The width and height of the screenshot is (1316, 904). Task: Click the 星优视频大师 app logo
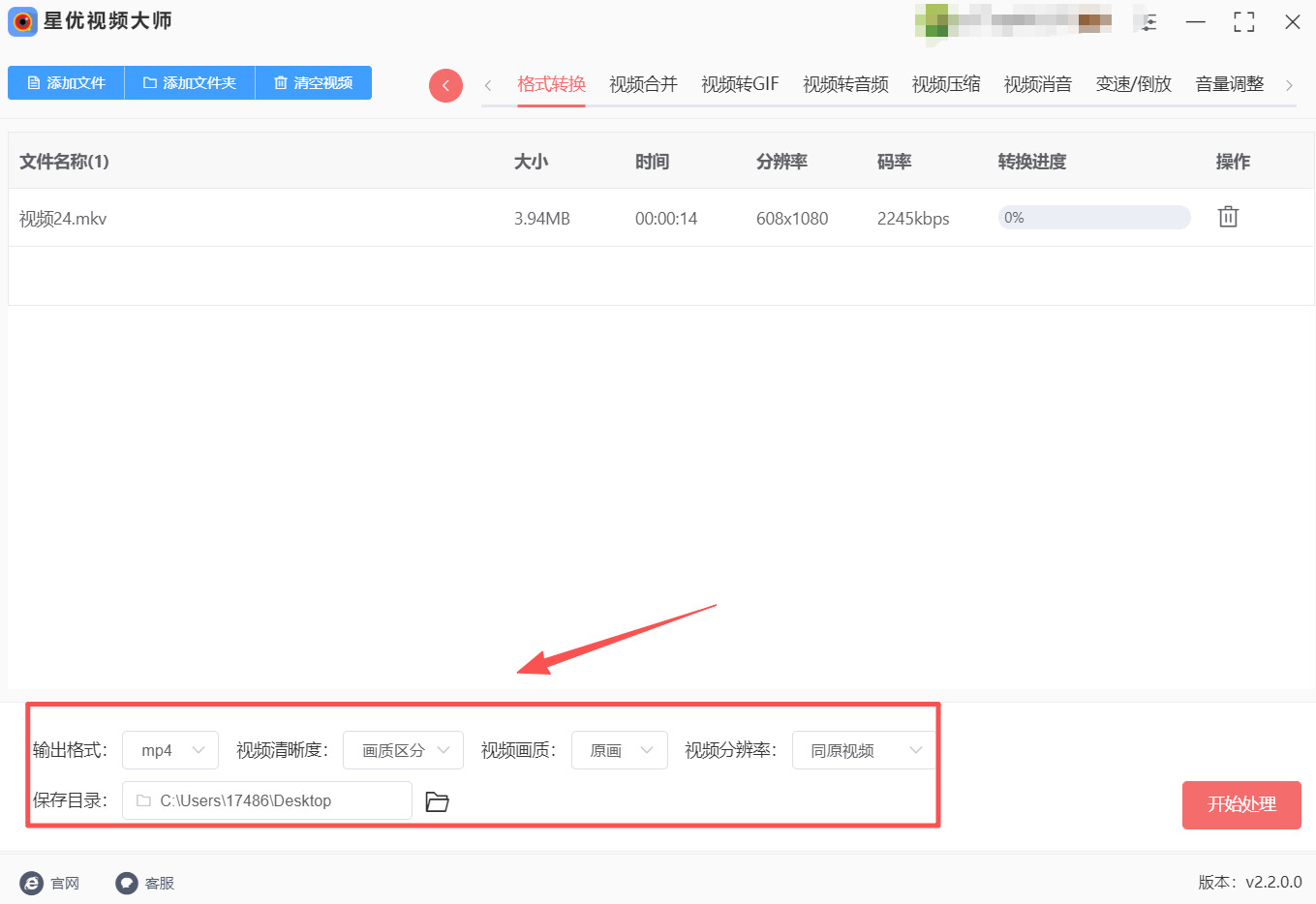point(22,21)
